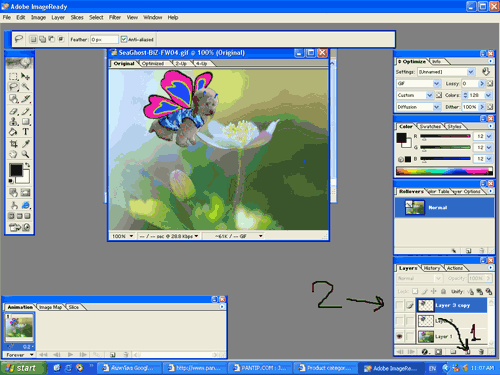Viewport: 500px width, 375px height.
Task: Click the red R slider track
Action: [445, 136]
